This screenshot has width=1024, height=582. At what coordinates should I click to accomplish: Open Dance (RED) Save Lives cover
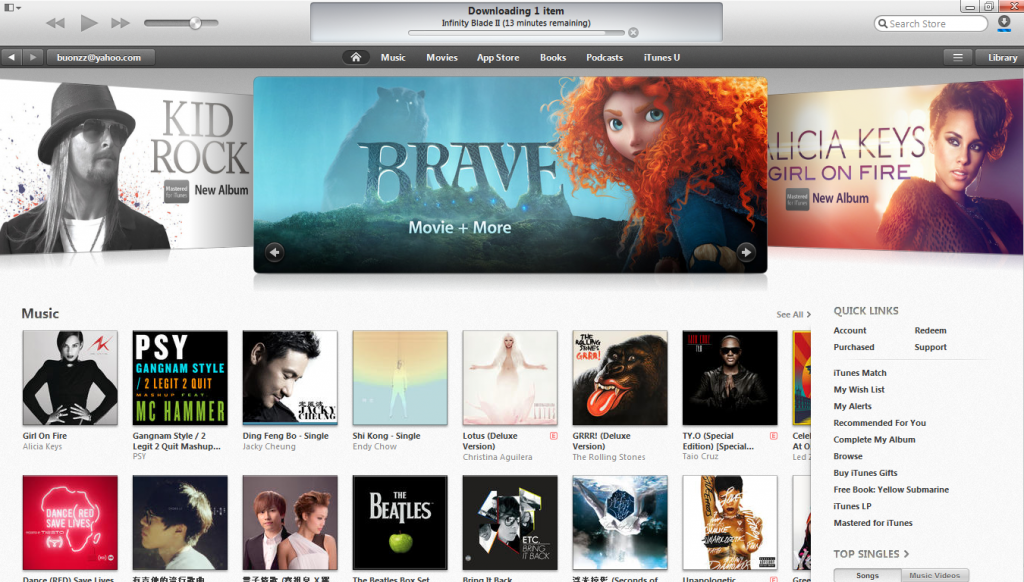pos(70,523)
